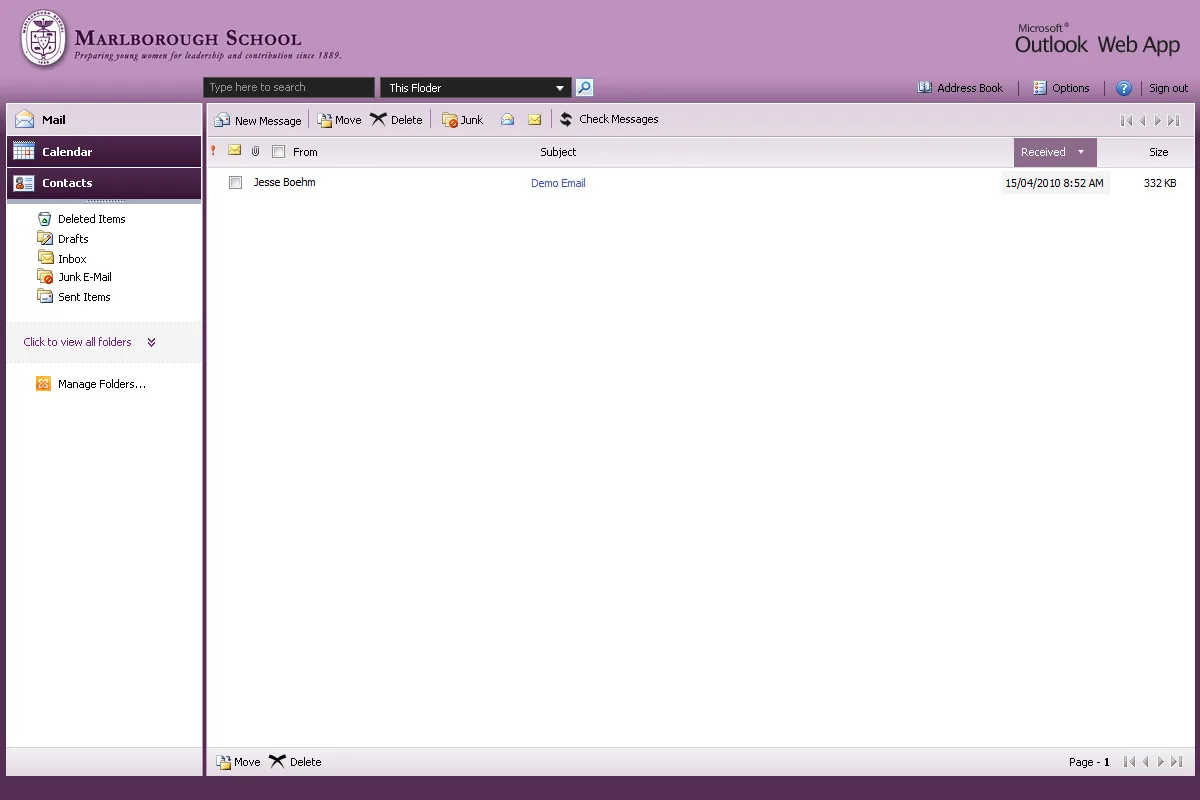
Task: Open Manage Folders...
Action: pyautogui.click(x=91, y=384)
